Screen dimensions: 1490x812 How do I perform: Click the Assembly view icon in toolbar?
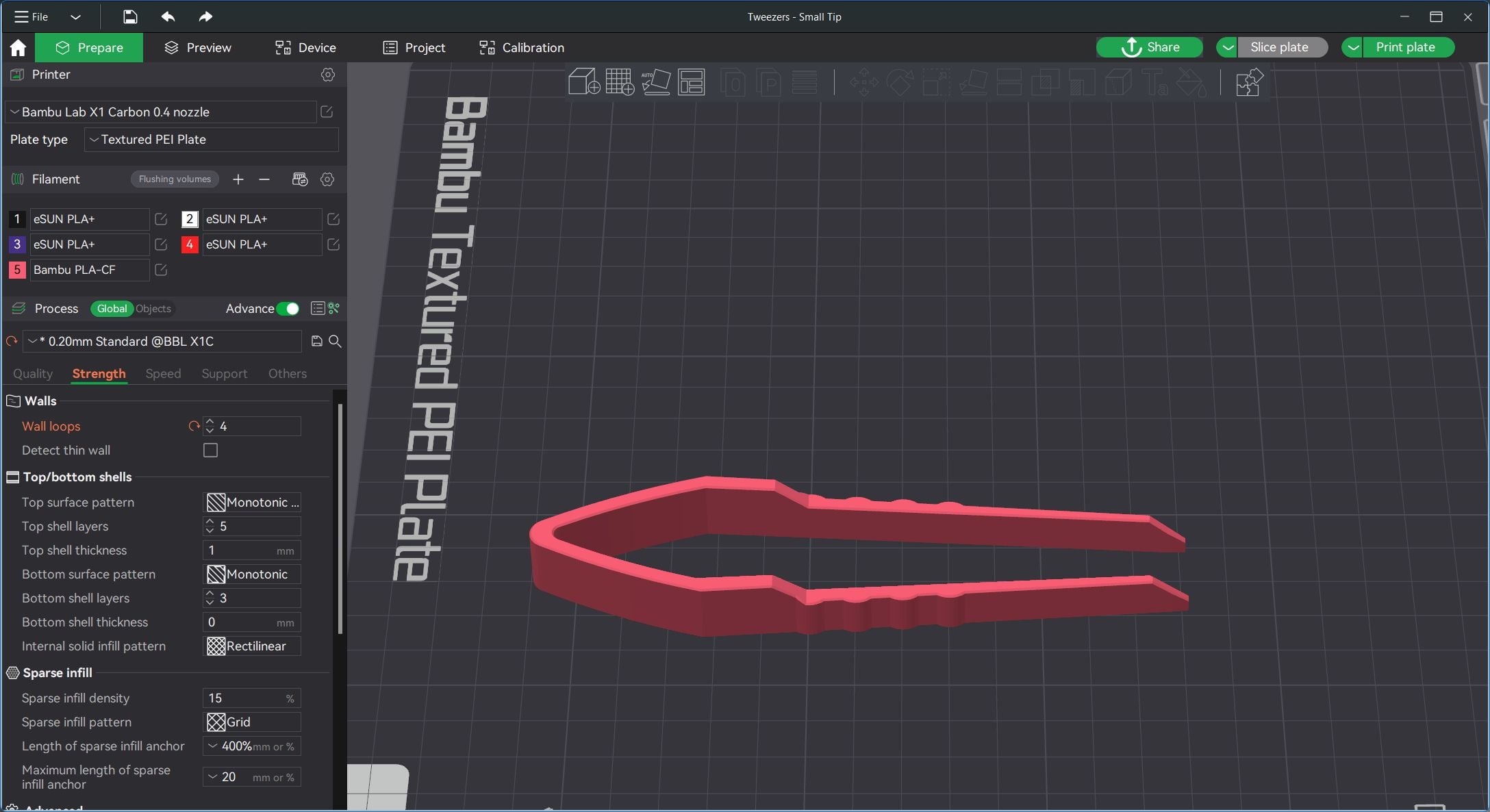1249,82
